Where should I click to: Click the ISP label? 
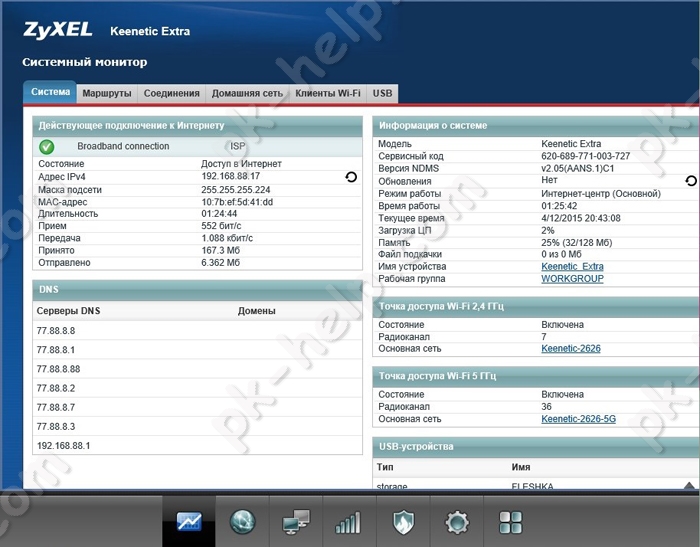238,146
